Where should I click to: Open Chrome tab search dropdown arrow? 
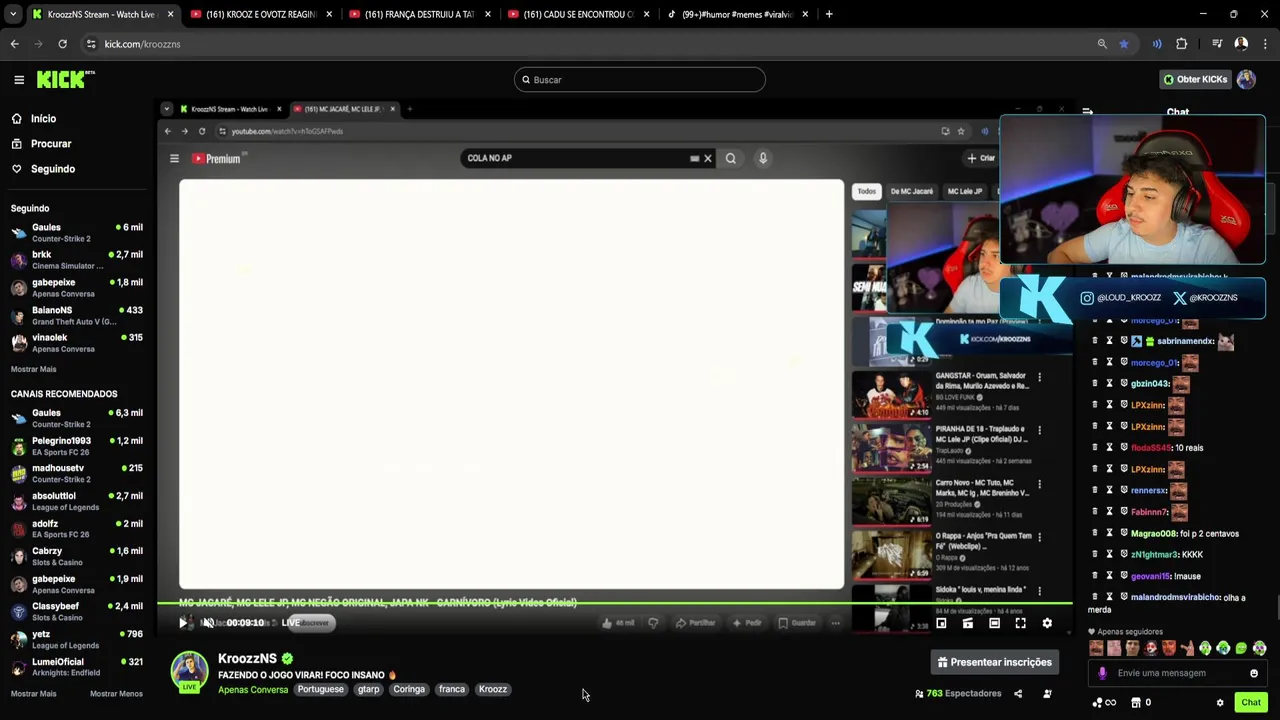coord(14,14)
